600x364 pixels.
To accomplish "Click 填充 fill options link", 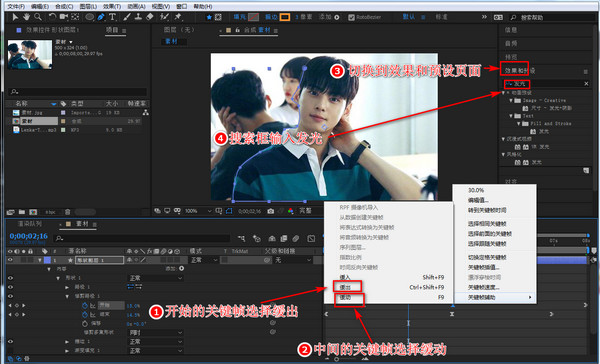I will tap(240, 17).
